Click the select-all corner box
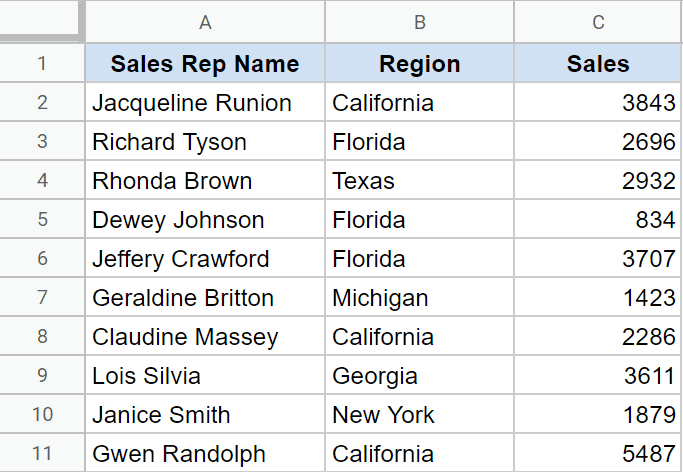This screenshot has width=683, height=472. pos(41,21)
